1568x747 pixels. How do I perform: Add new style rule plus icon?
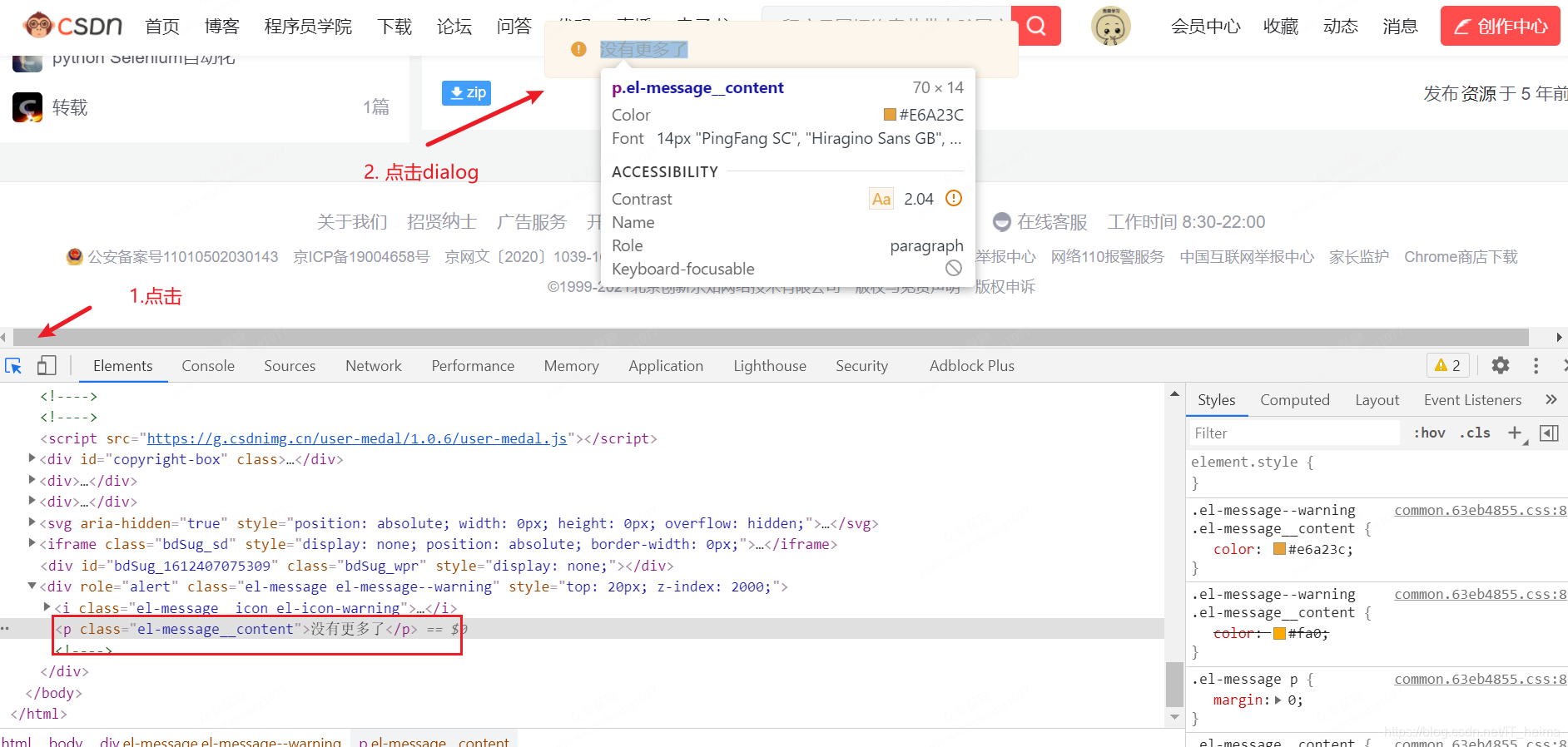point(1516,433)
